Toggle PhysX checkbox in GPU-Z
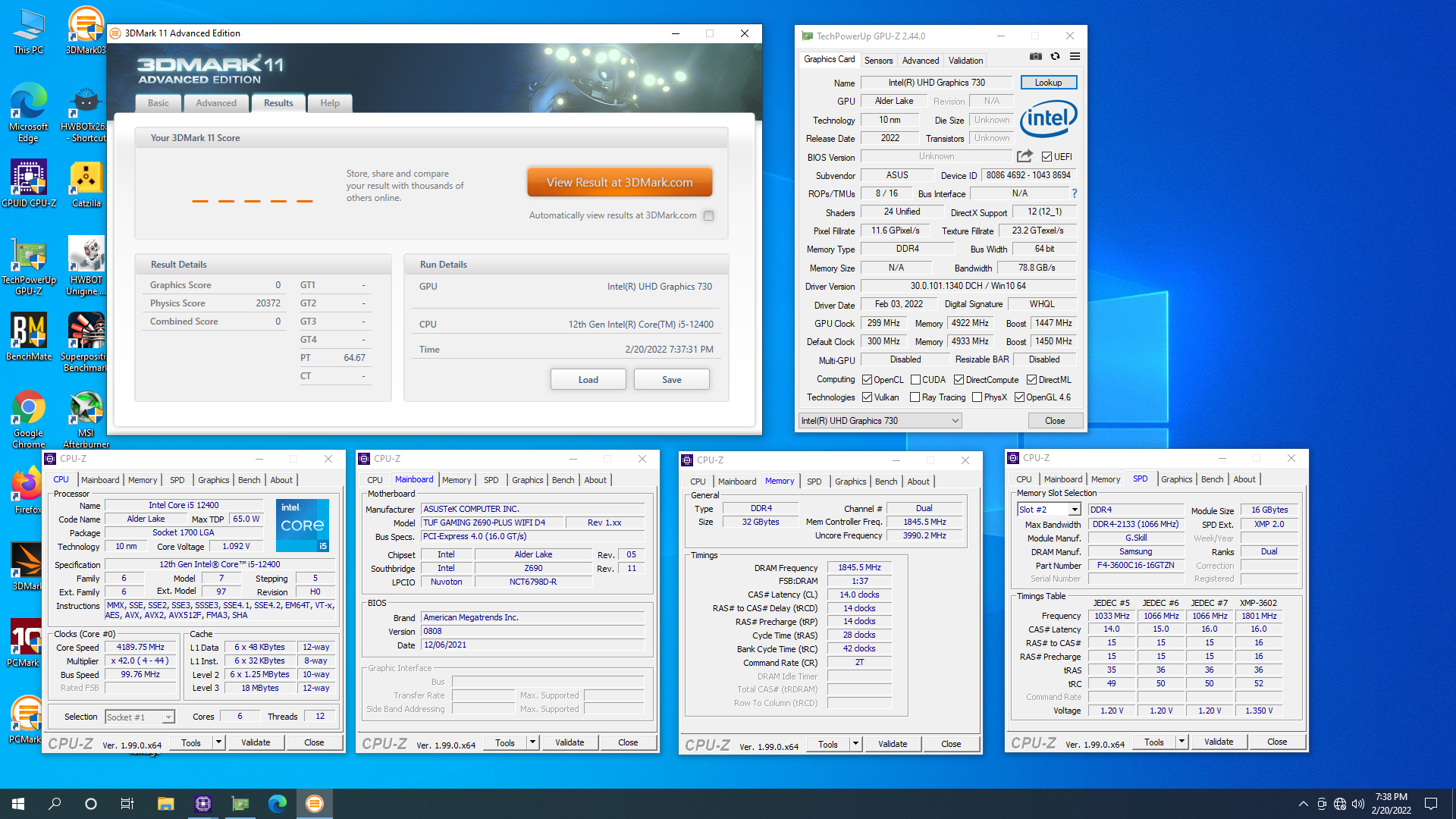 pos(977,397)
